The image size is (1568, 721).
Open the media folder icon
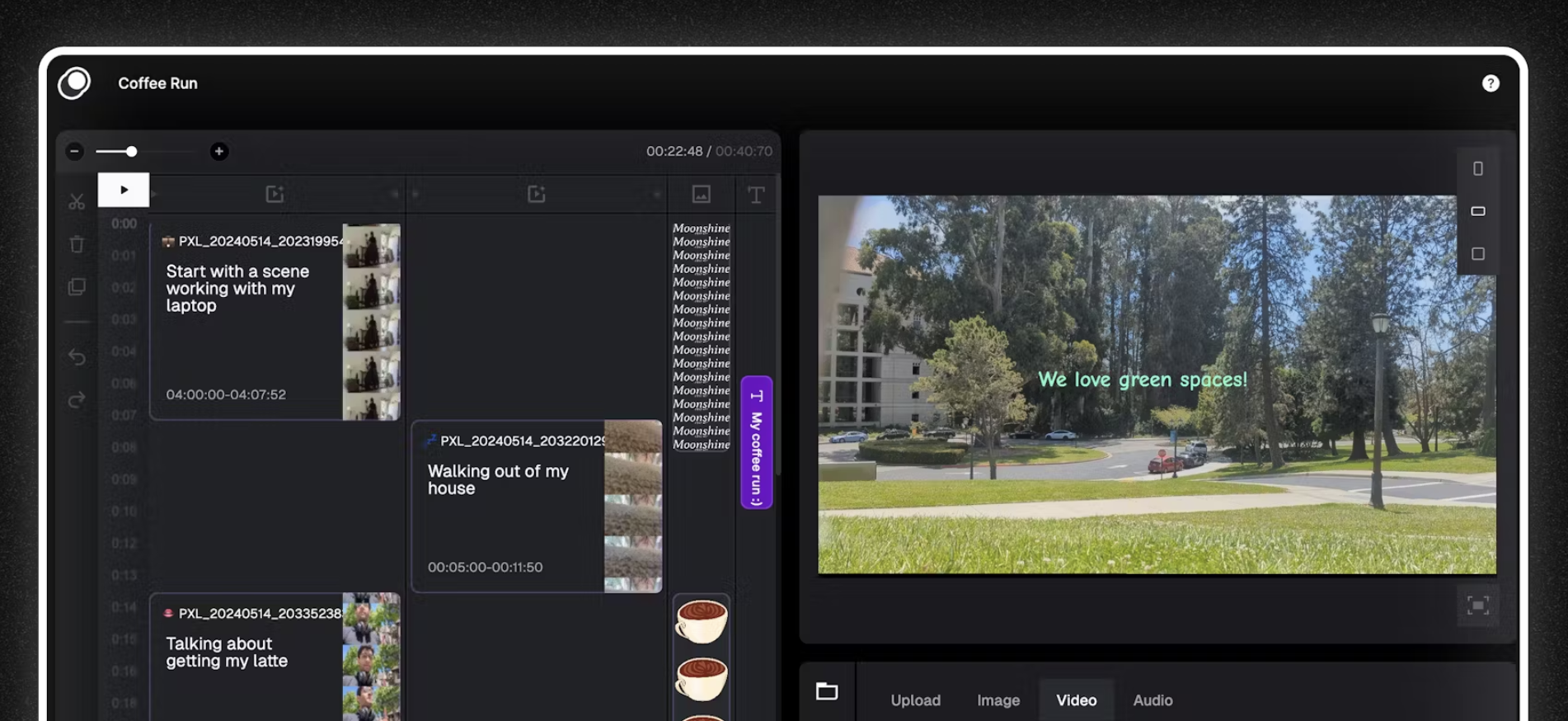[x=827, y=691]
